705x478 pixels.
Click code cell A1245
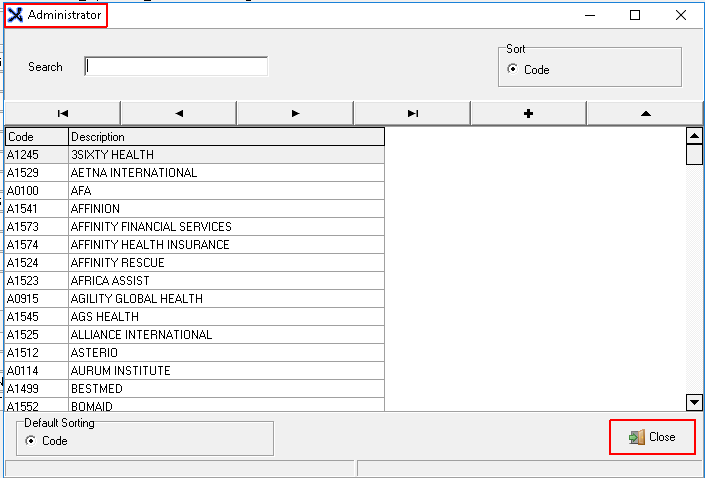tap(37, 155)
